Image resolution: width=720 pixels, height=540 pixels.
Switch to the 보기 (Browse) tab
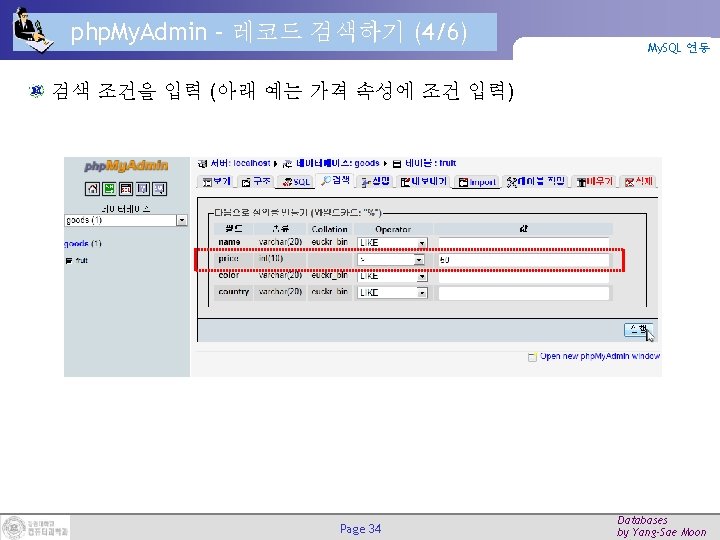point(217,181)
